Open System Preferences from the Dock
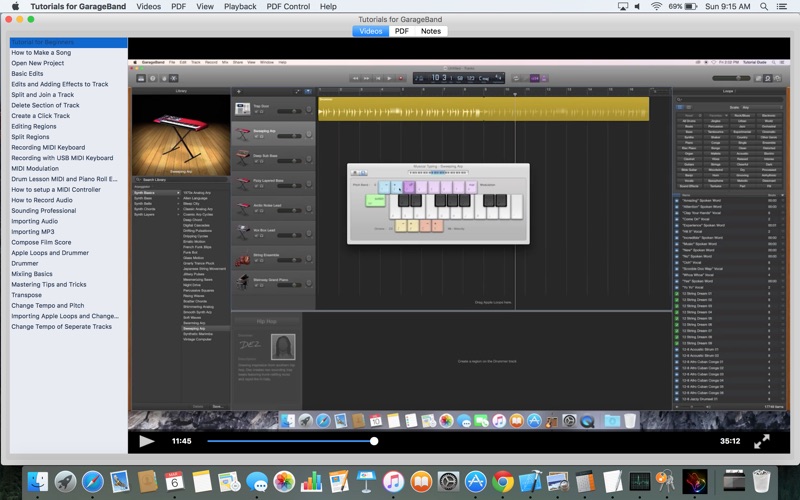800x500 pixels. tap(448, 481)
